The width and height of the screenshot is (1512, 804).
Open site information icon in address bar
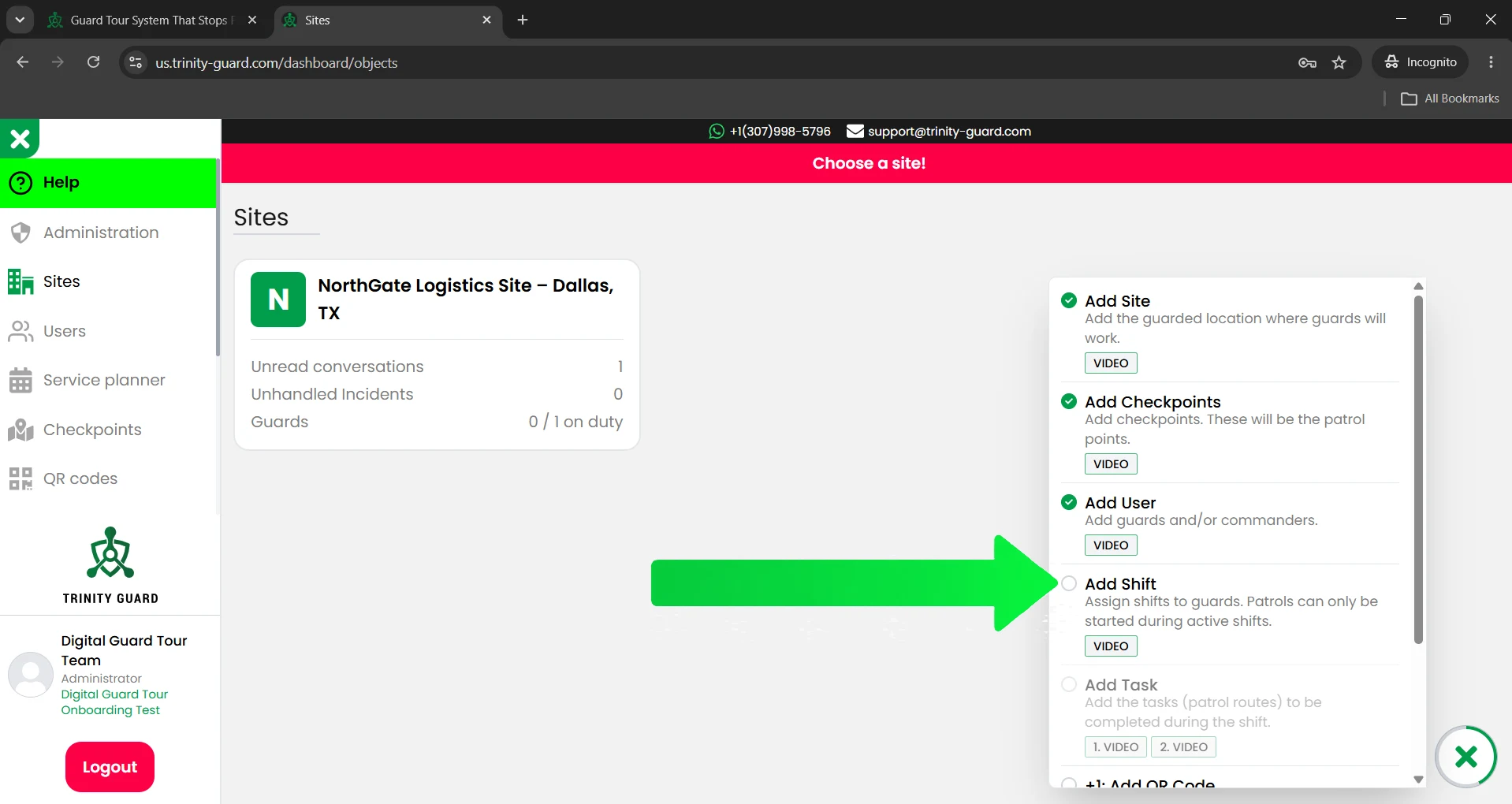tap(136, 63)
